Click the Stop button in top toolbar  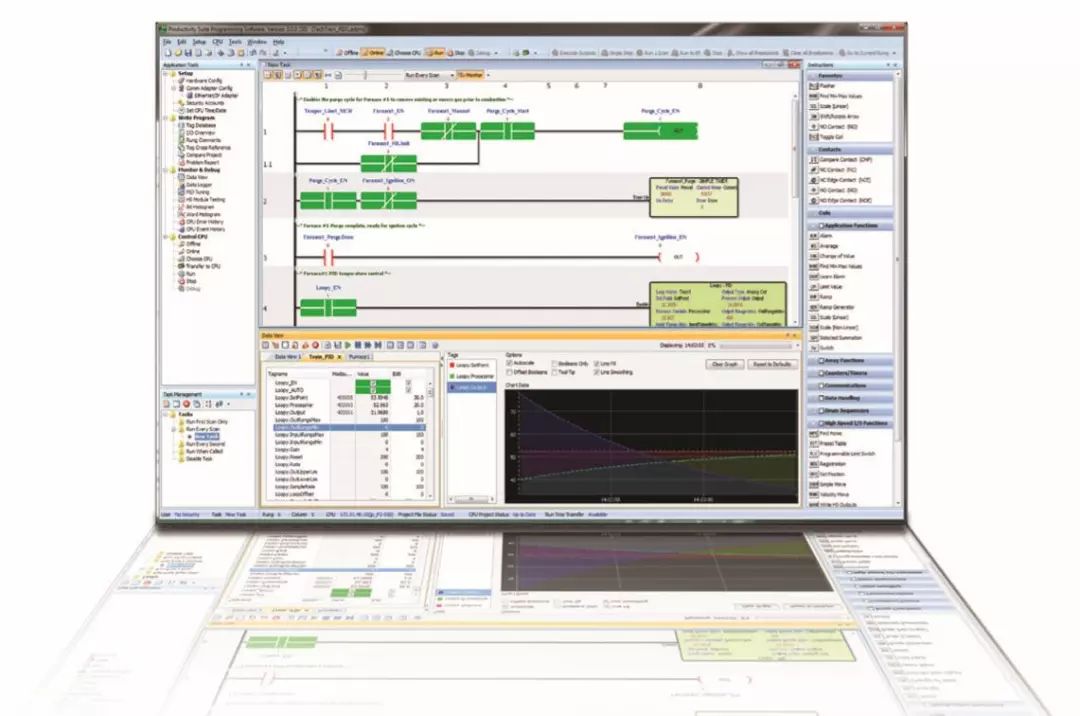click(x=456, y=52)
